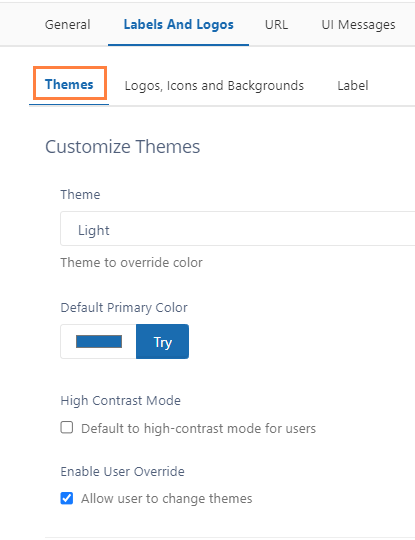Click the Customize Themes heading
Viewport: 415px width, 540px height.
pyautogui.click(x=123, y=147)
